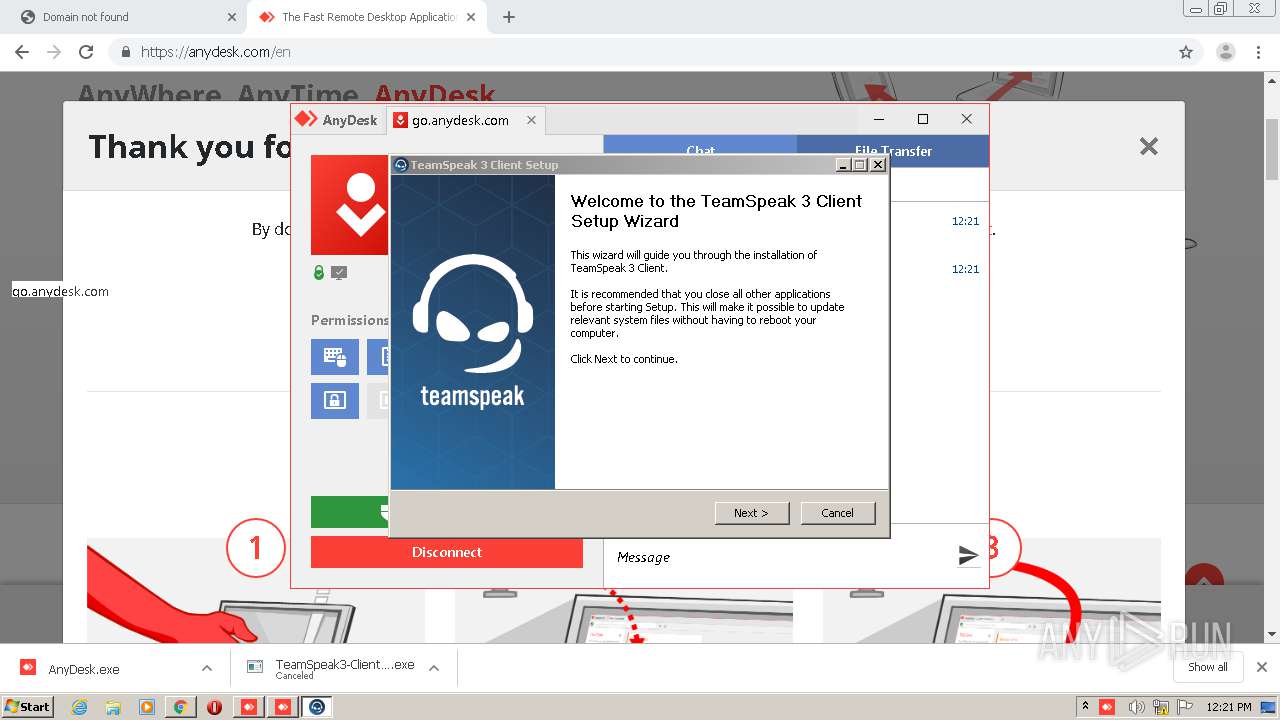Viewport: 1280px width, 720px height.
Task: Bookmark this page with the star icon
Action: (1186, 52)
